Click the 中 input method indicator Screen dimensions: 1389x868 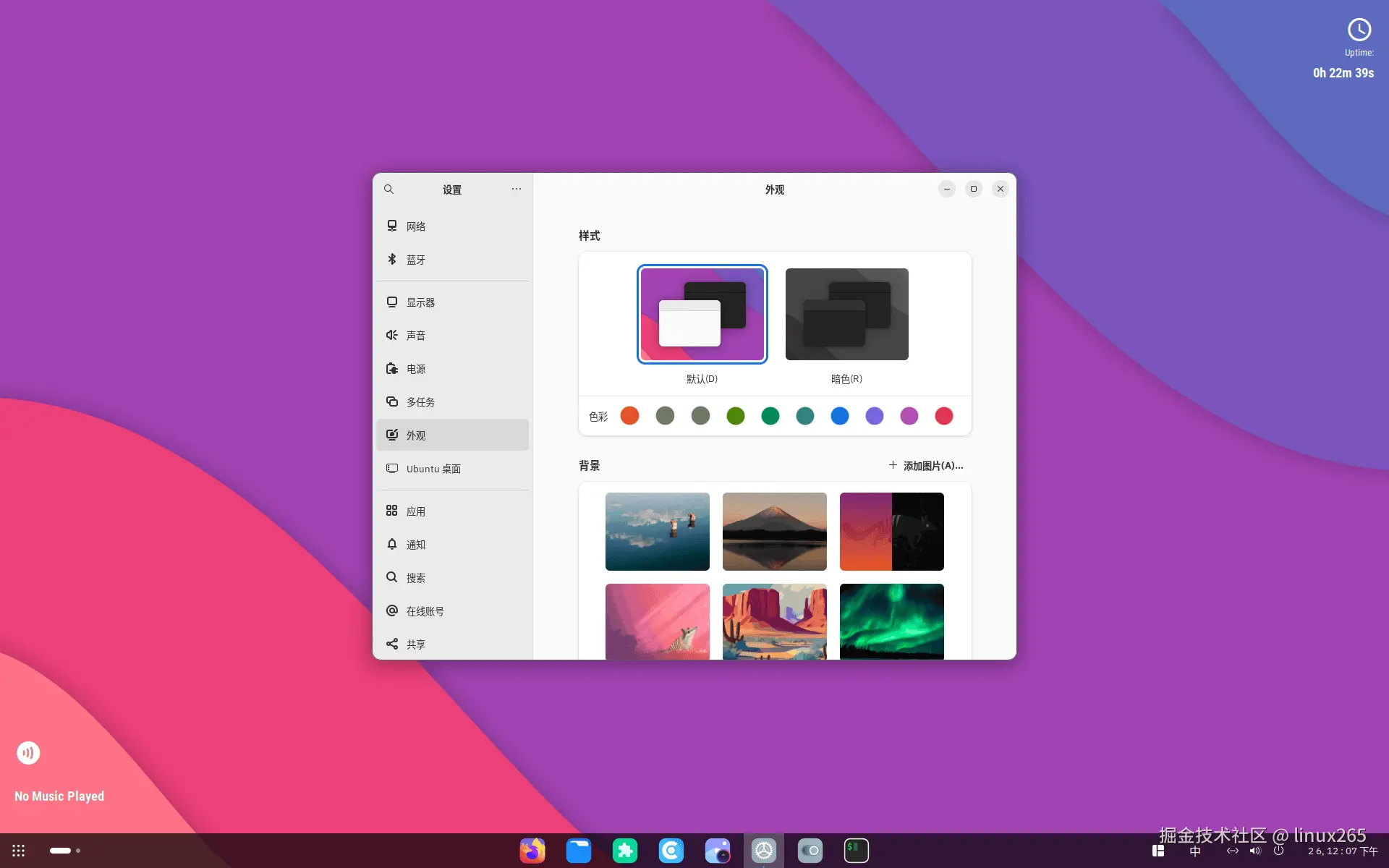(x=1195, y=851)
